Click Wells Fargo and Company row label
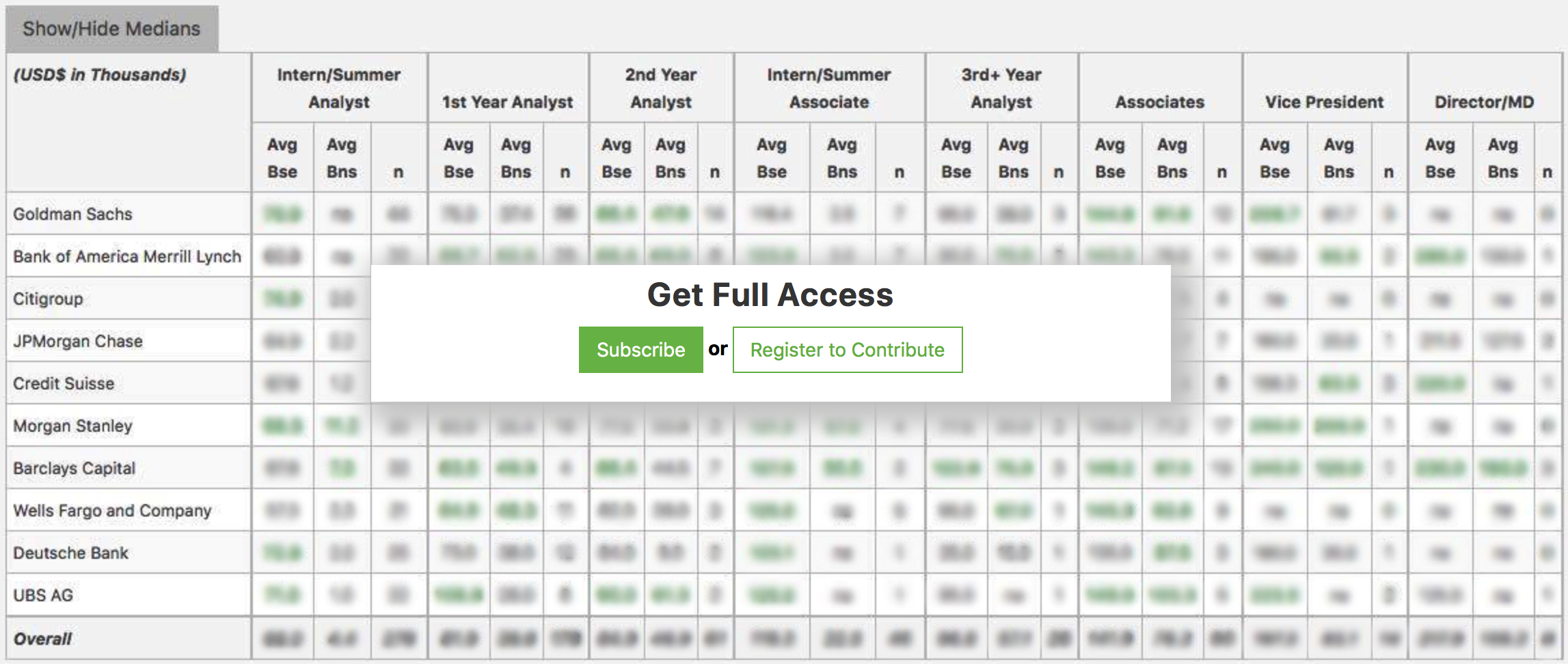Viewport: 1568px width, 664px height. 112,510
